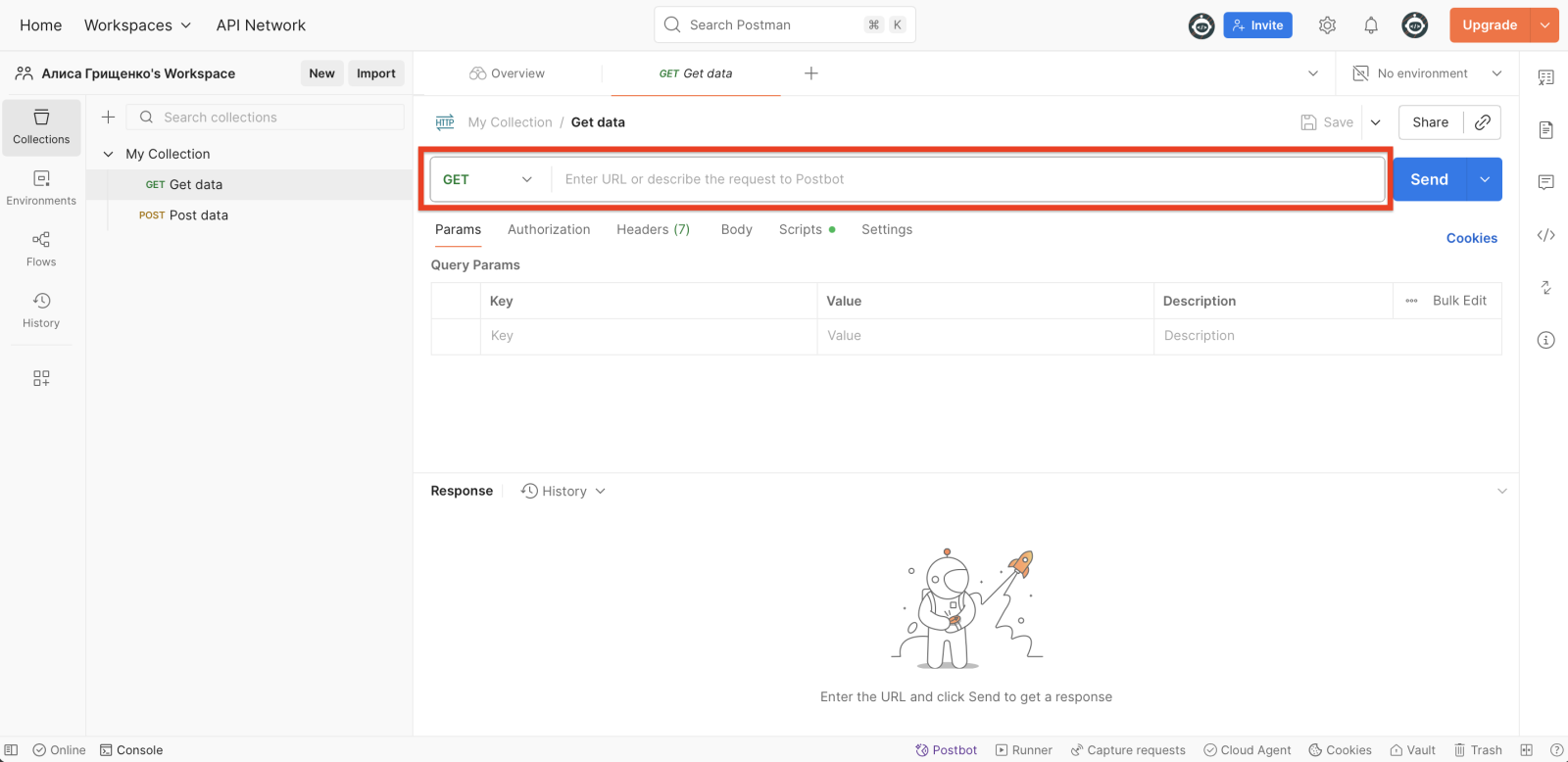
Task: Open the tab list chevron
Action: [1313, 73]
